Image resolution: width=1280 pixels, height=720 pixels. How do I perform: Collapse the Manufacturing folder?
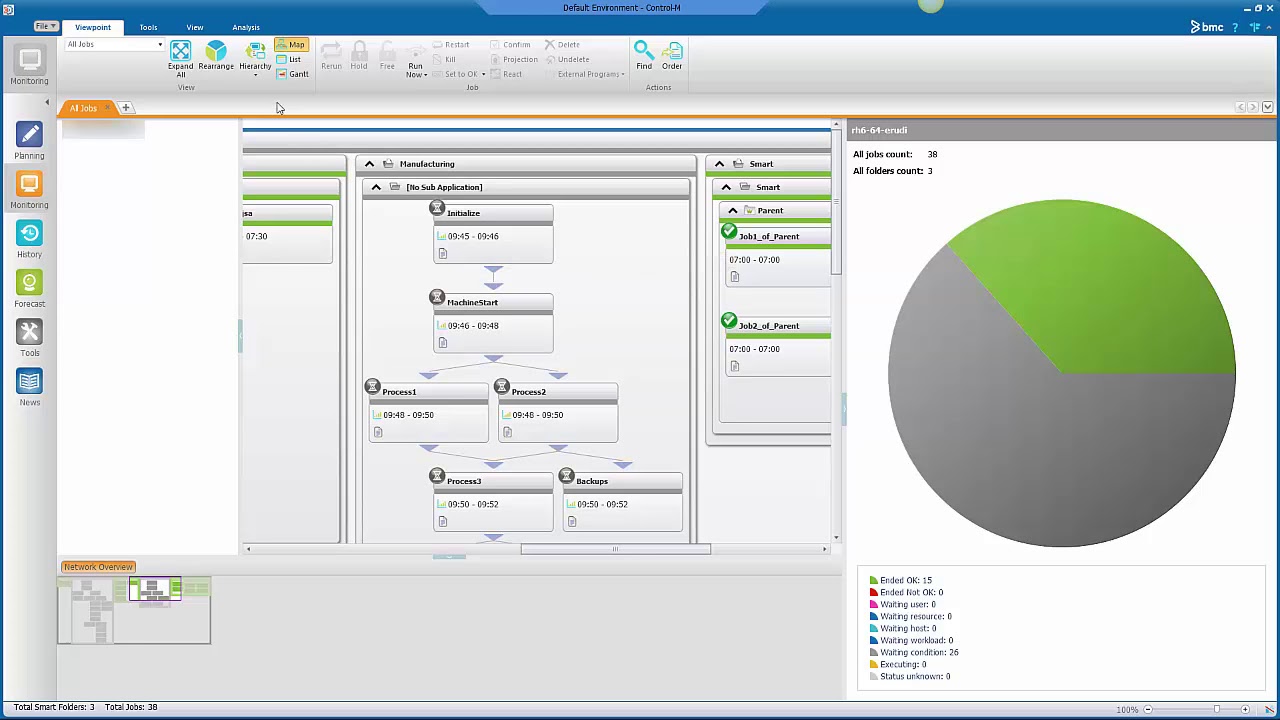pos(369,164)
